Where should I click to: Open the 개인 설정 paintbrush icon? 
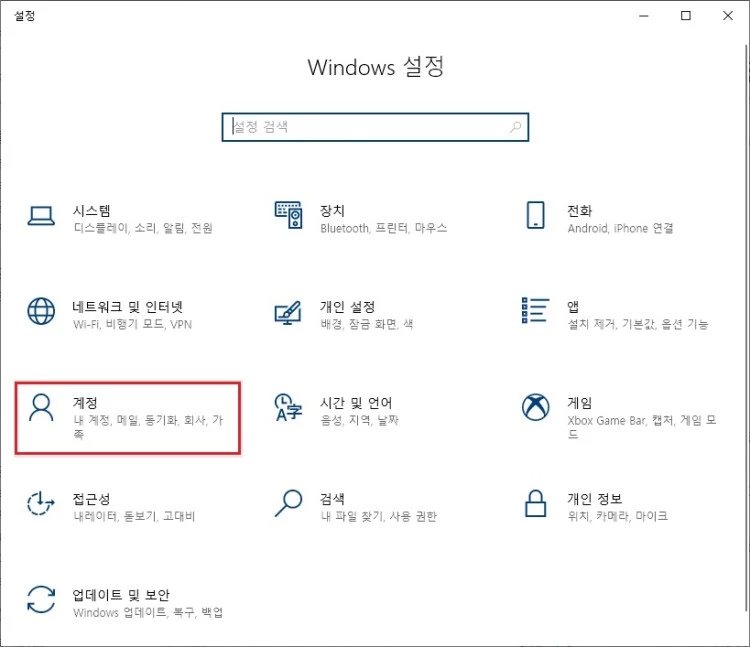point(288,312)
